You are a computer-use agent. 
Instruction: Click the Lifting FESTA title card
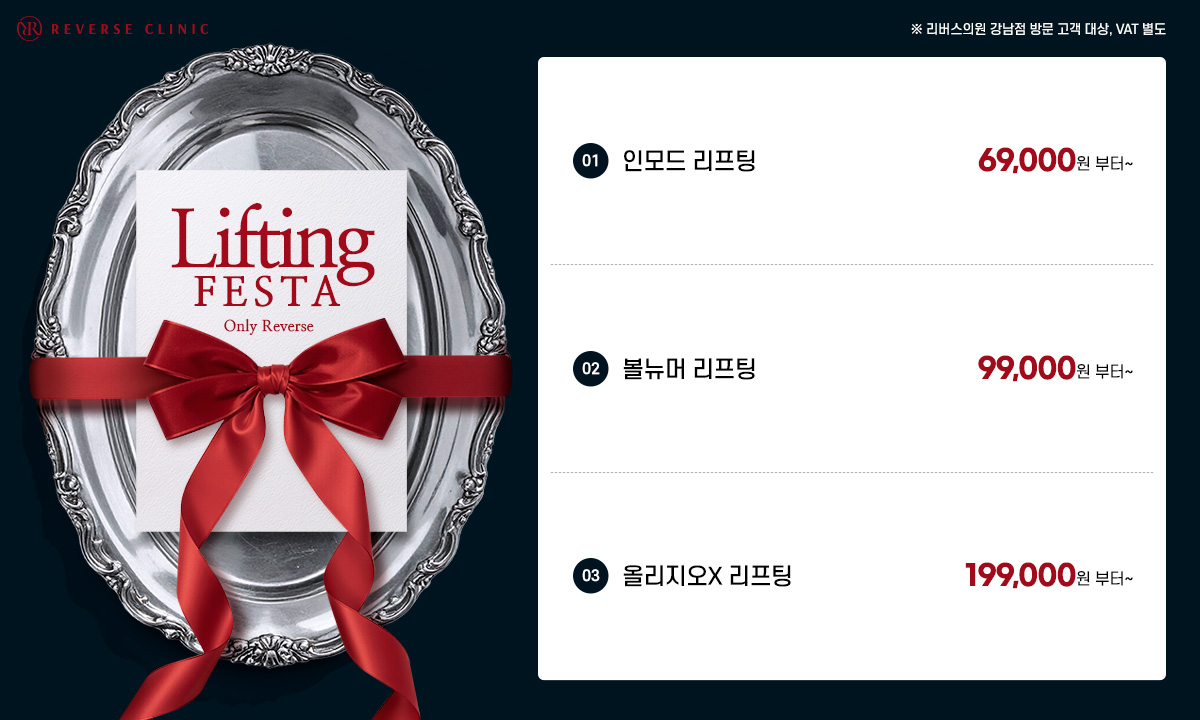[x=272, y=350]
